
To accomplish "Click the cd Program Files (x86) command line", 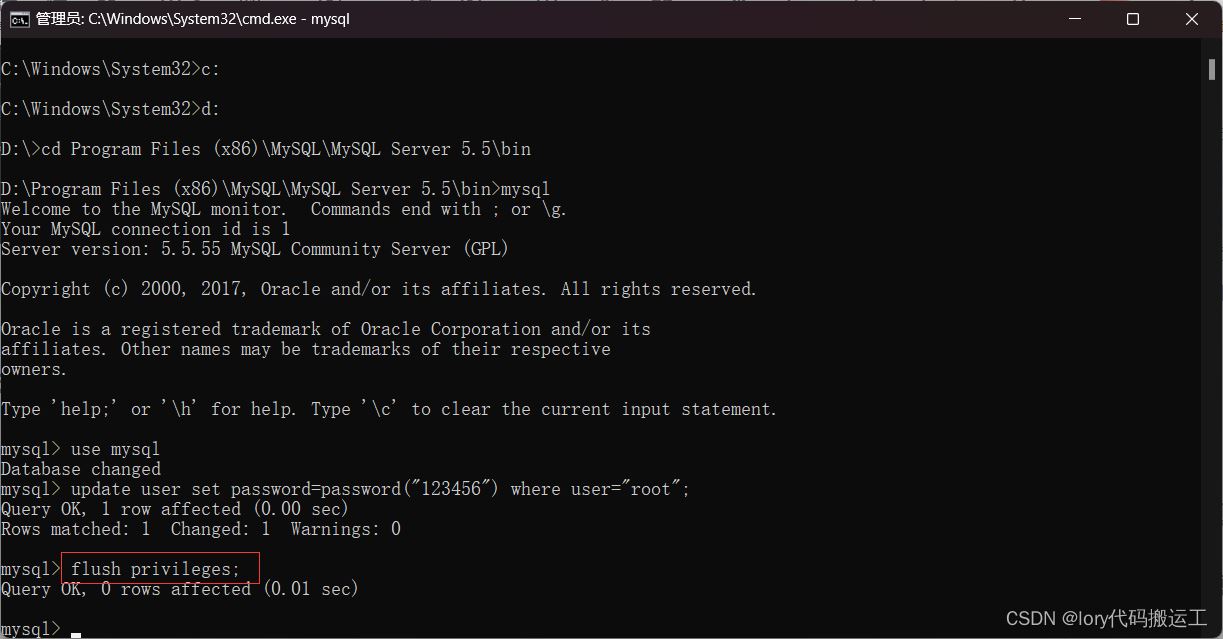I will (x=266, y=149).
